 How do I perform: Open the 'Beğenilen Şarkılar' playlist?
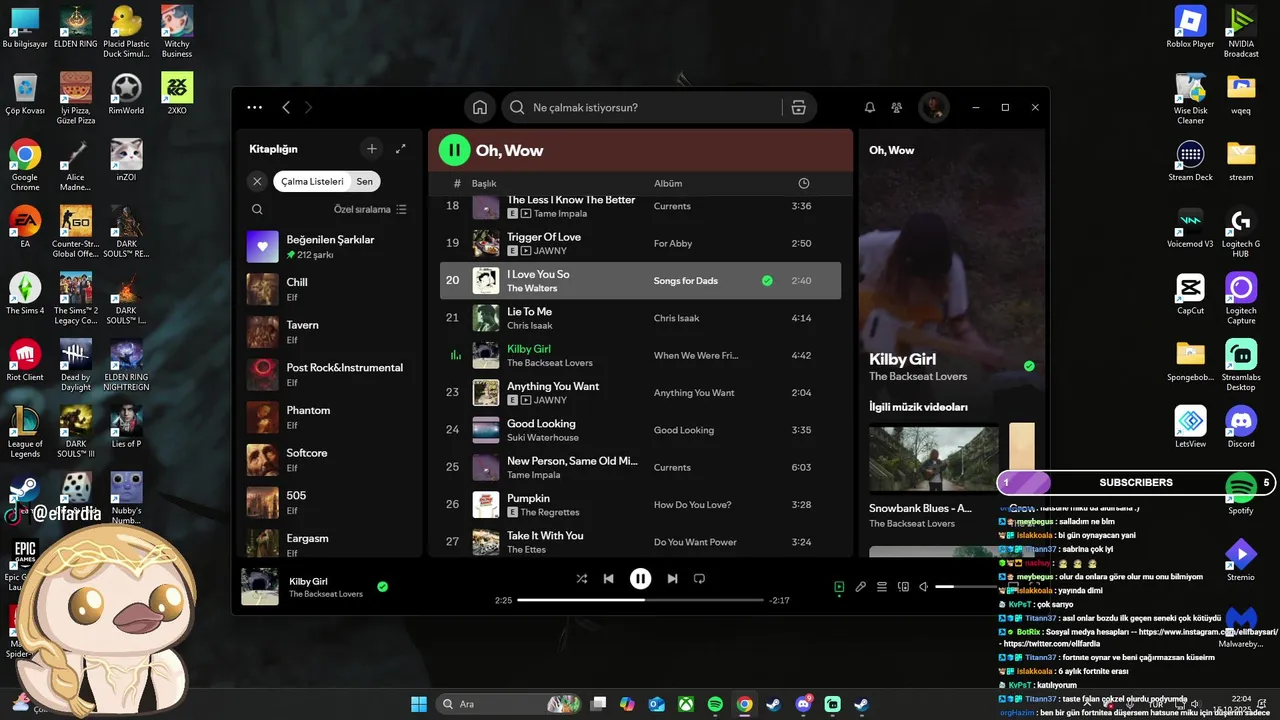(330, 246)
